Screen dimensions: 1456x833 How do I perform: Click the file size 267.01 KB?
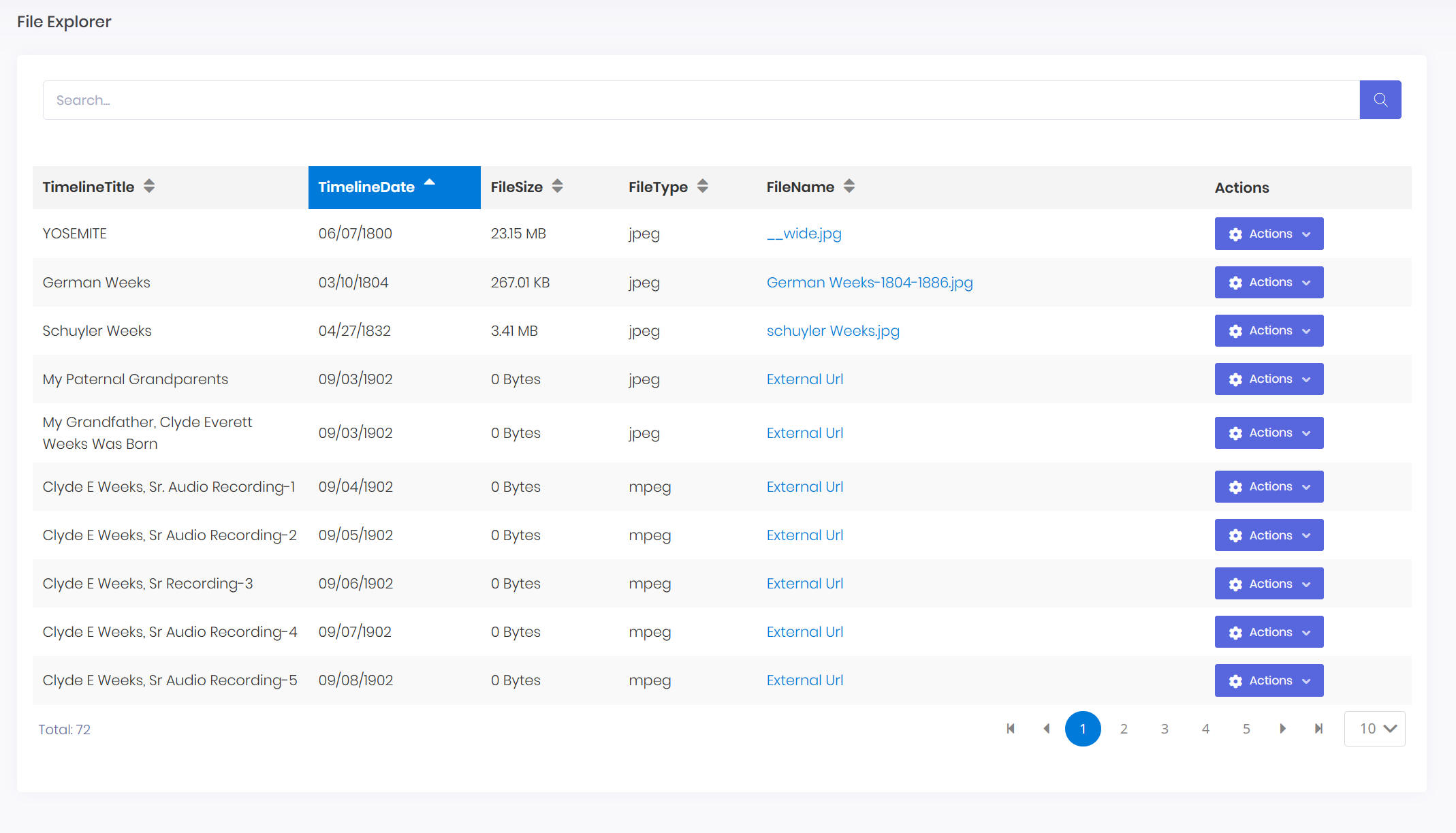(520, 282)
